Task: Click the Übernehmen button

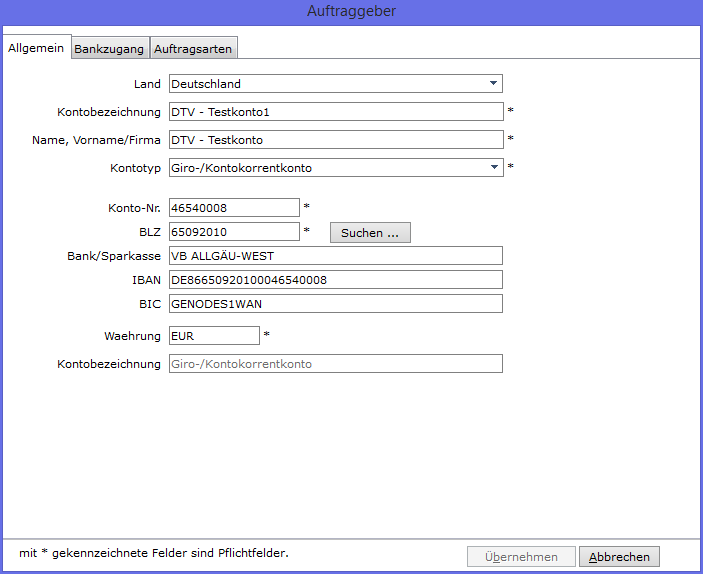Action: click(521, 557)
